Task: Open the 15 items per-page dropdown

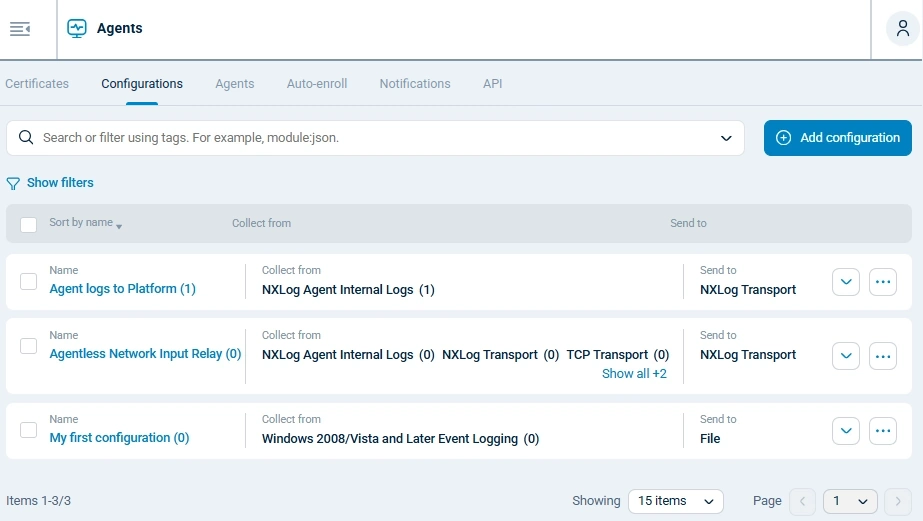Action: pyautogui.click(x=675, y=501)
